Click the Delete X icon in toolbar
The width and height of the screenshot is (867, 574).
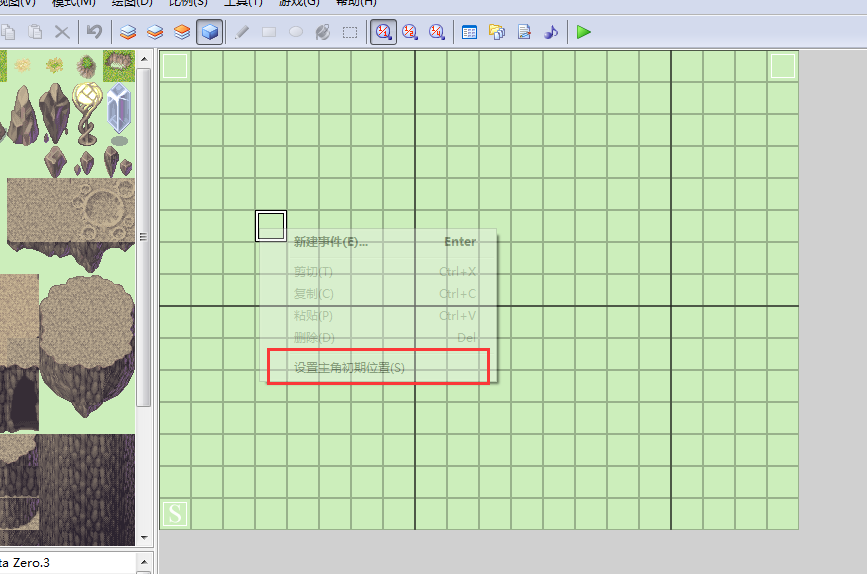62,32
